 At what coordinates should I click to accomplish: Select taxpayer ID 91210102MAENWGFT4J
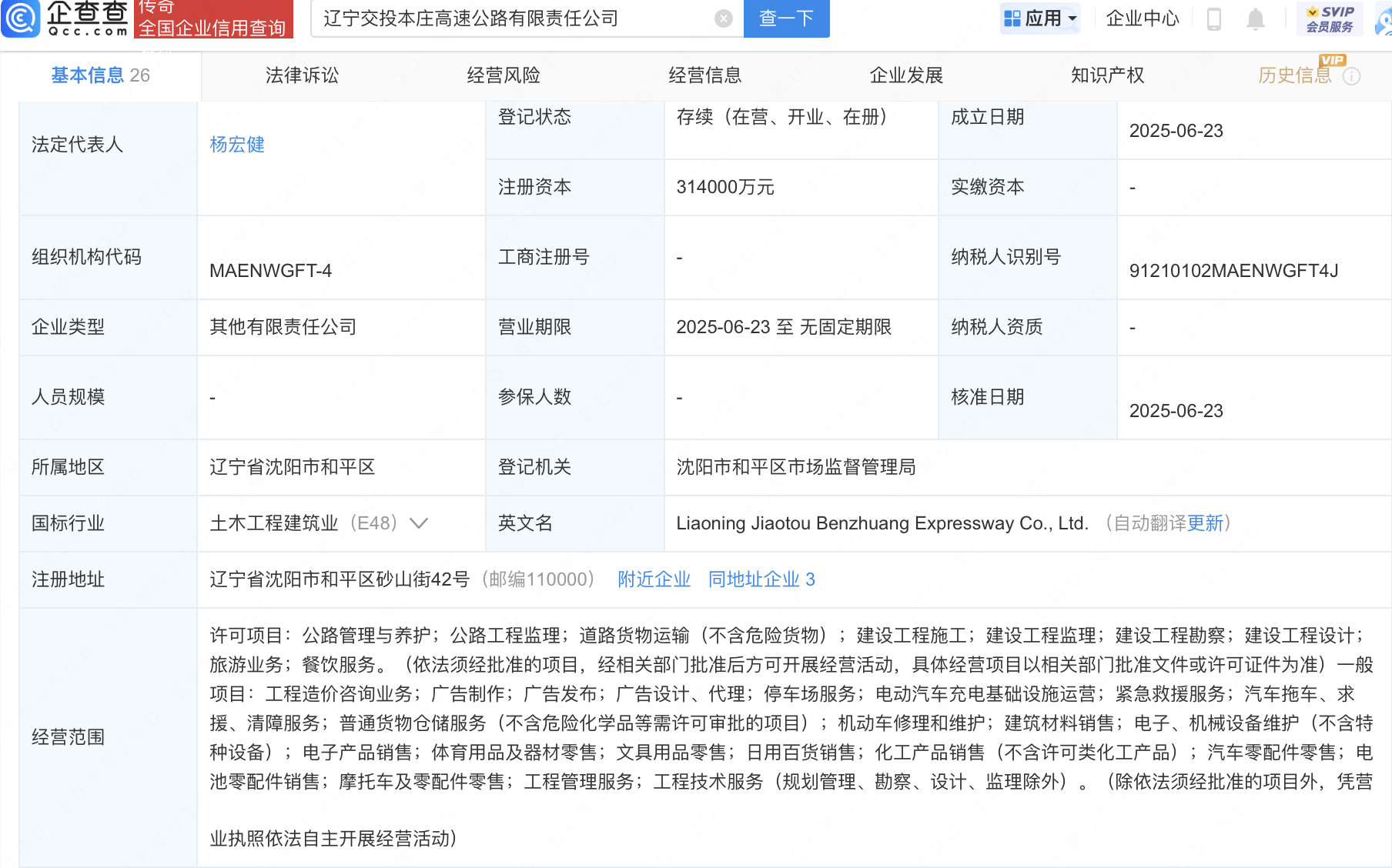point(1233,271)
